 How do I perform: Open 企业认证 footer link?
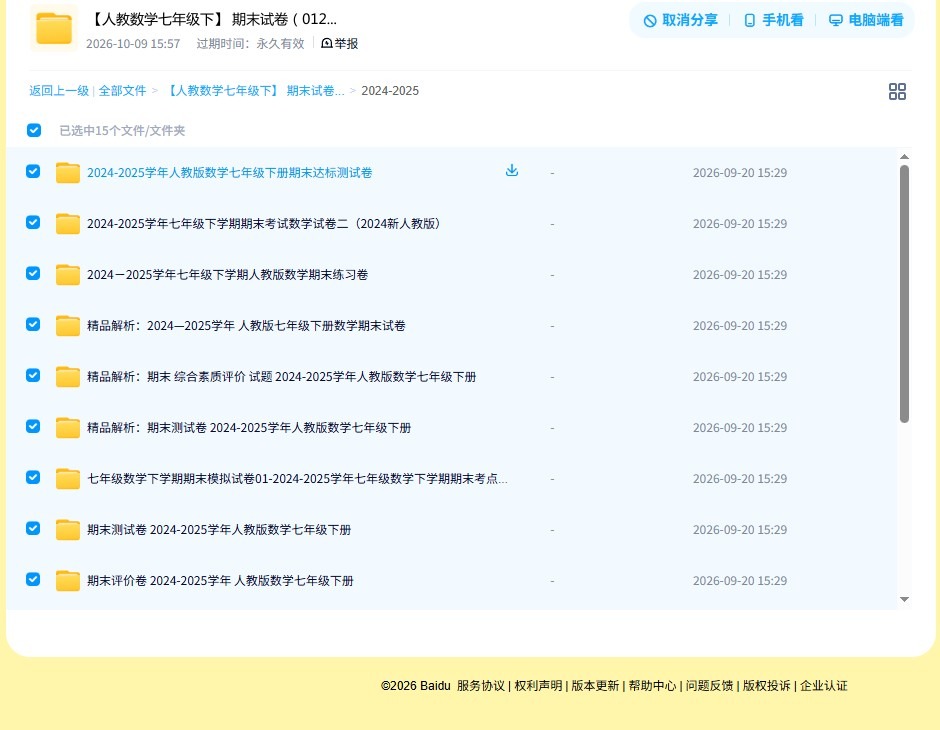pos(824,686)
